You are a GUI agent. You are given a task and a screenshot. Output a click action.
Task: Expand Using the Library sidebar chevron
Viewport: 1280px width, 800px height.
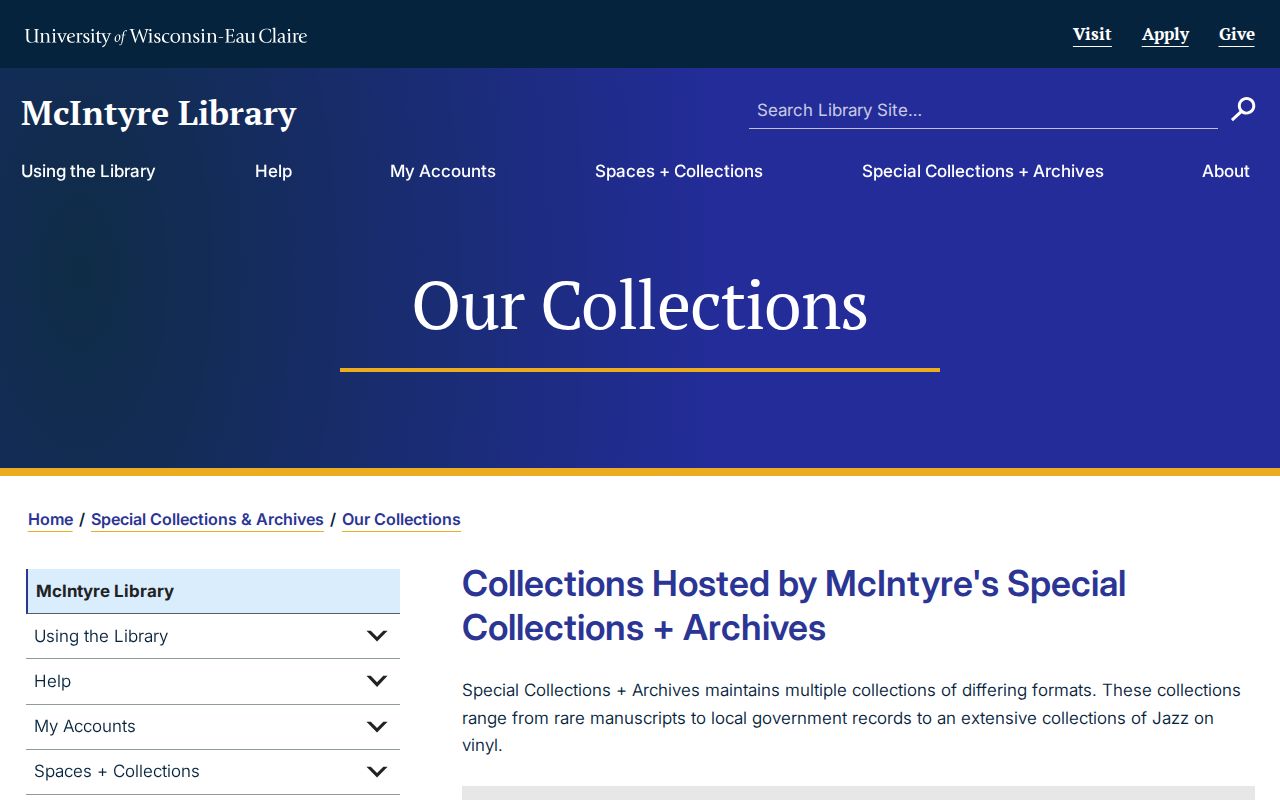377,636
